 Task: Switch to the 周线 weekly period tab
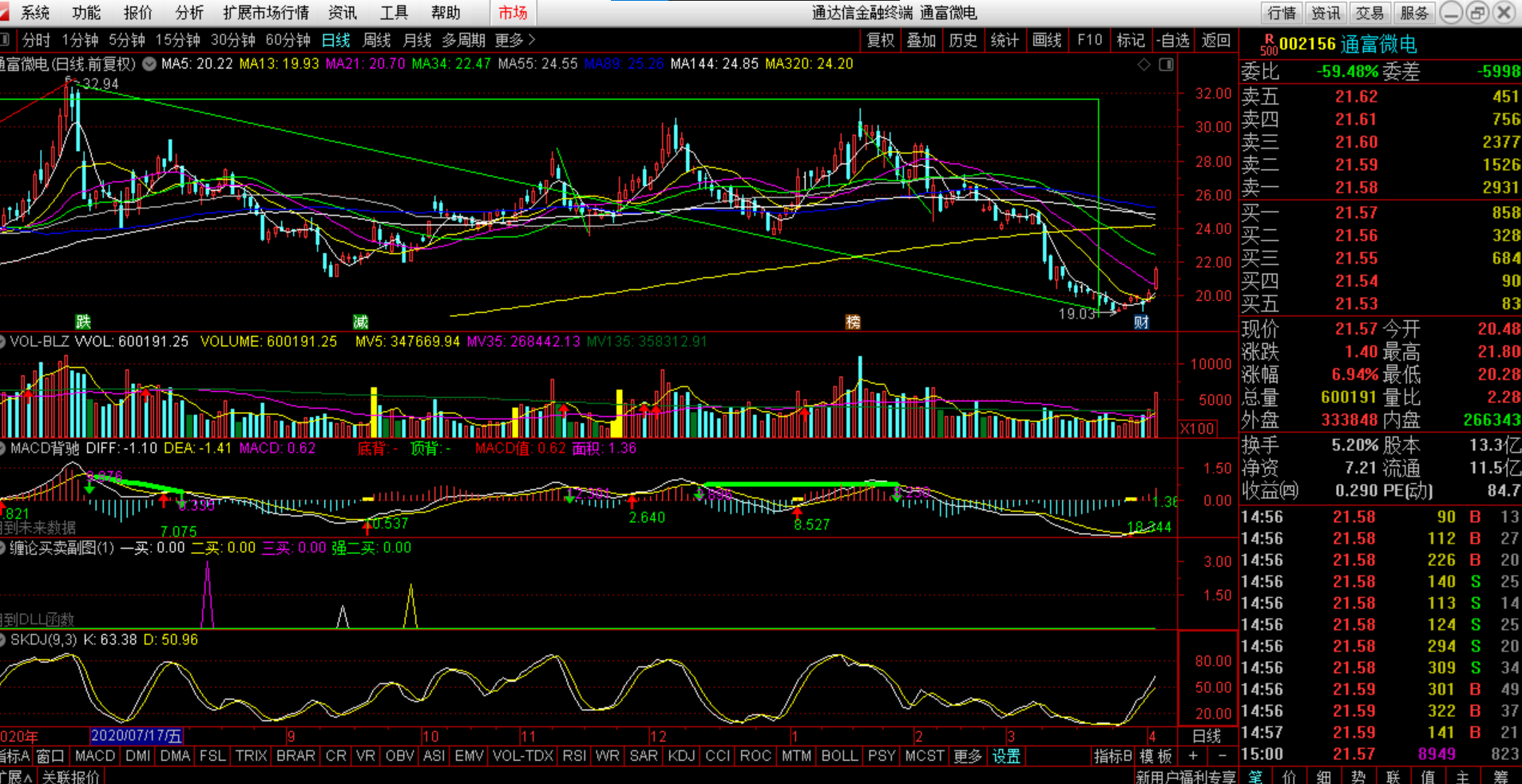click(x=376, y=40)
